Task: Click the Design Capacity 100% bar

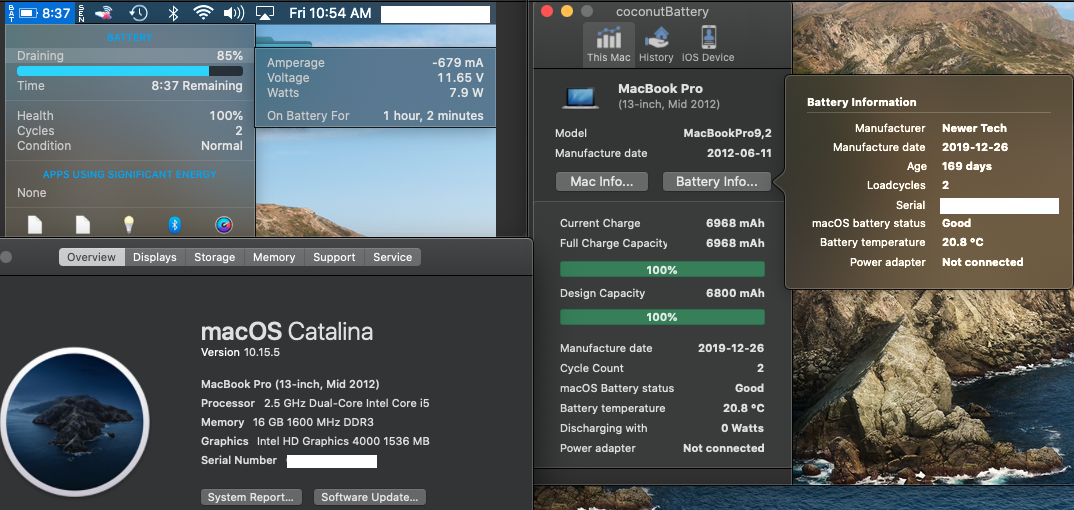Action: tap(662, 317)
